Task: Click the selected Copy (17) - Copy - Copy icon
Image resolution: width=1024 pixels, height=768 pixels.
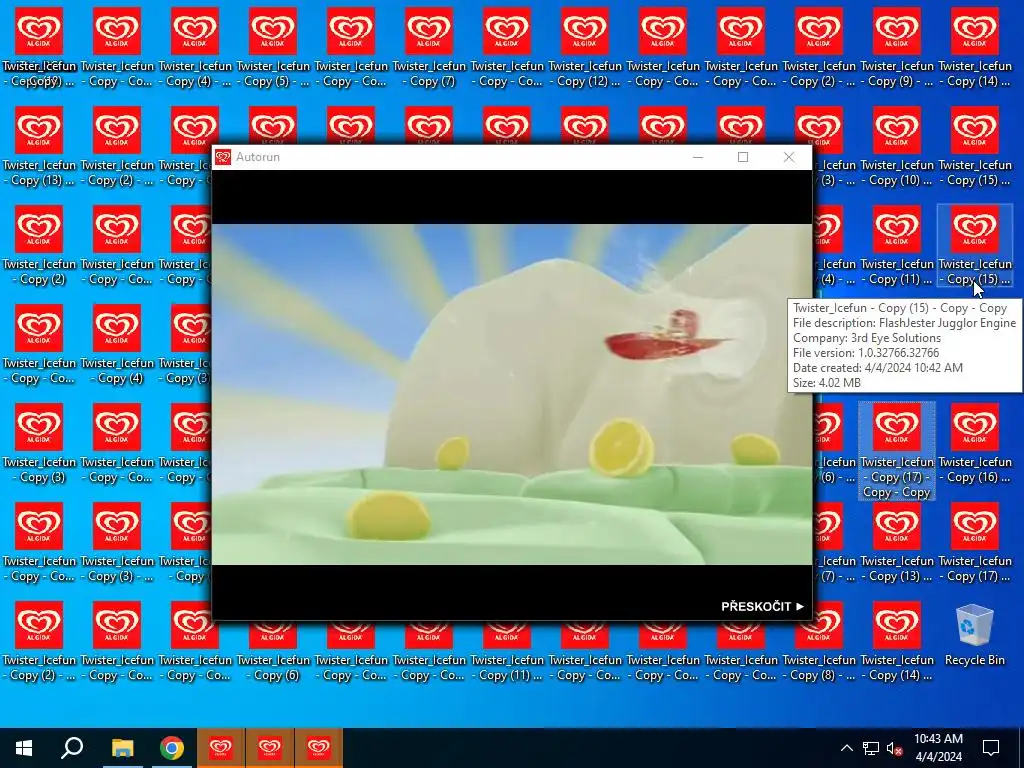Action: (x=897, y=451)
